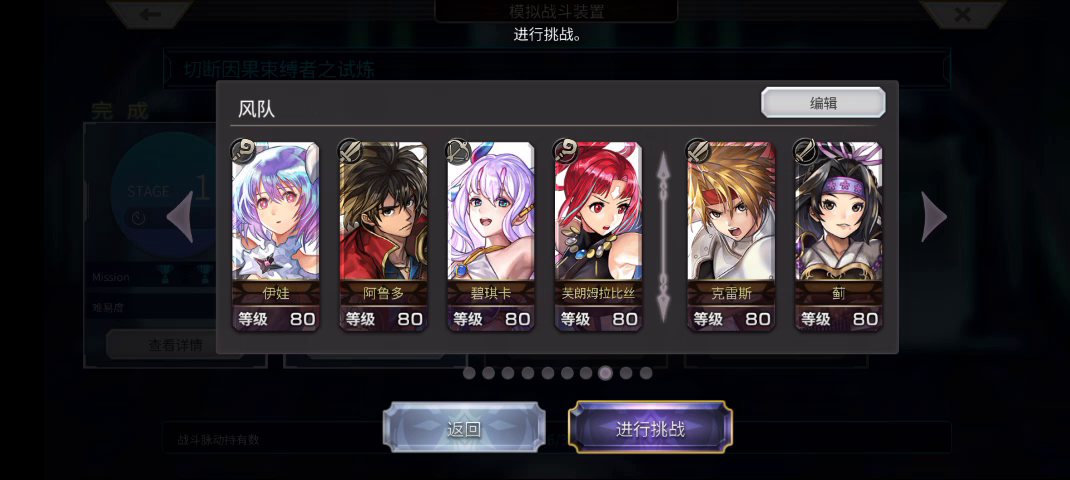1070x480 pixels.
Task: Open the 编辑 party editor
Action: [823, 103]
